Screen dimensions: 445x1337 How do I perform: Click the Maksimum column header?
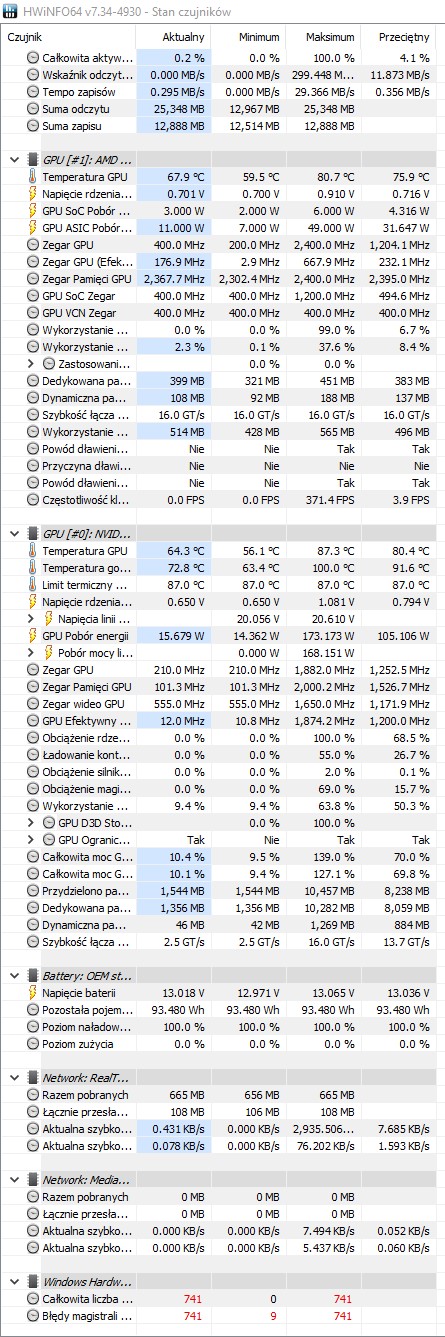click(324, 36)
